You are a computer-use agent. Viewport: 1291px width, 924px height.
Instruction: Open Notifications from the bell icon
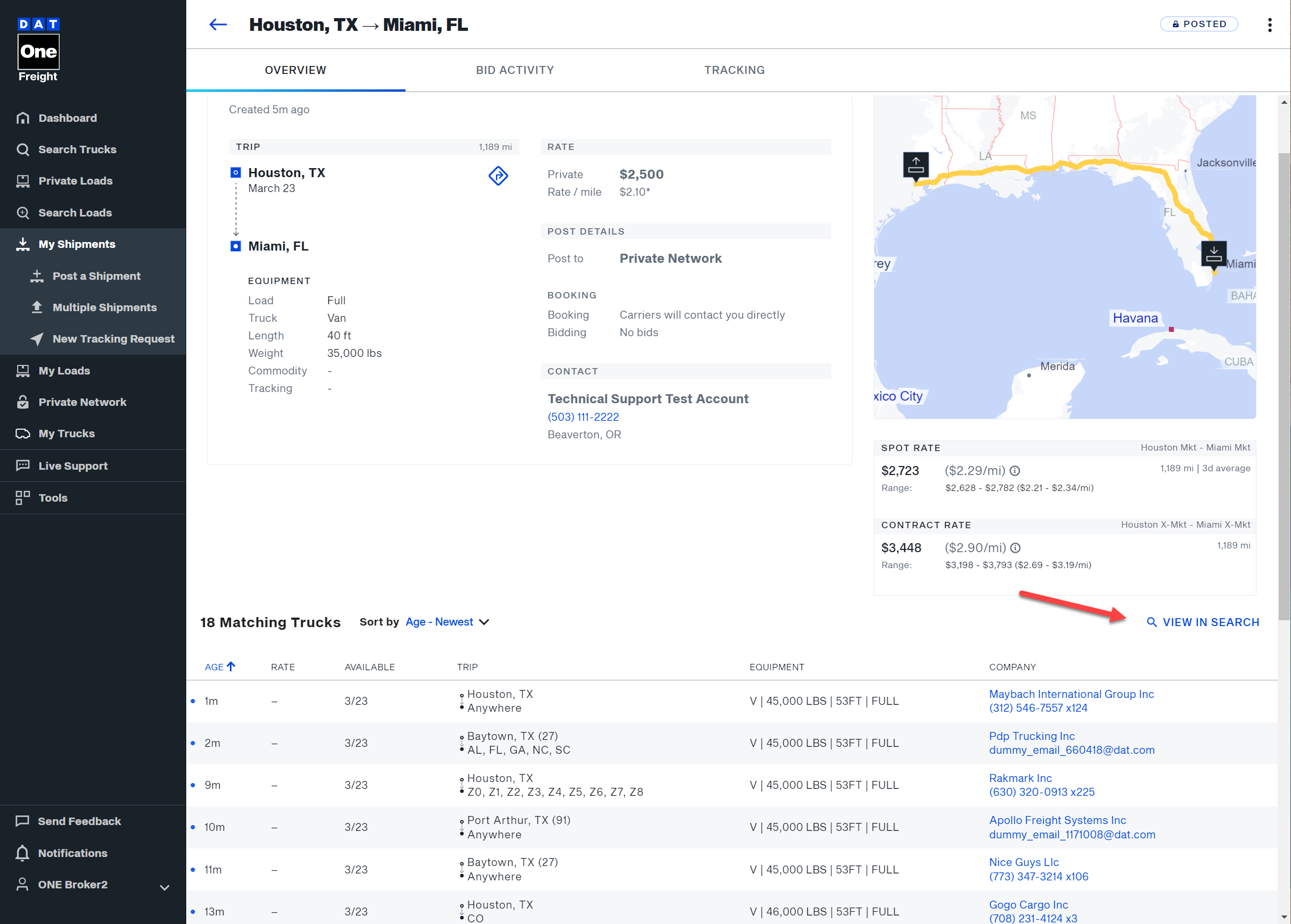point(23,853)
